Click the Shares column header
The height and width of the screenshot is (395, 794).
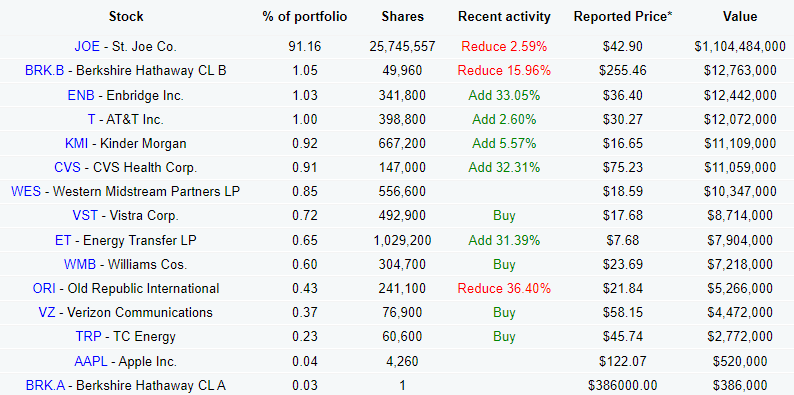(x=403, y=17)
